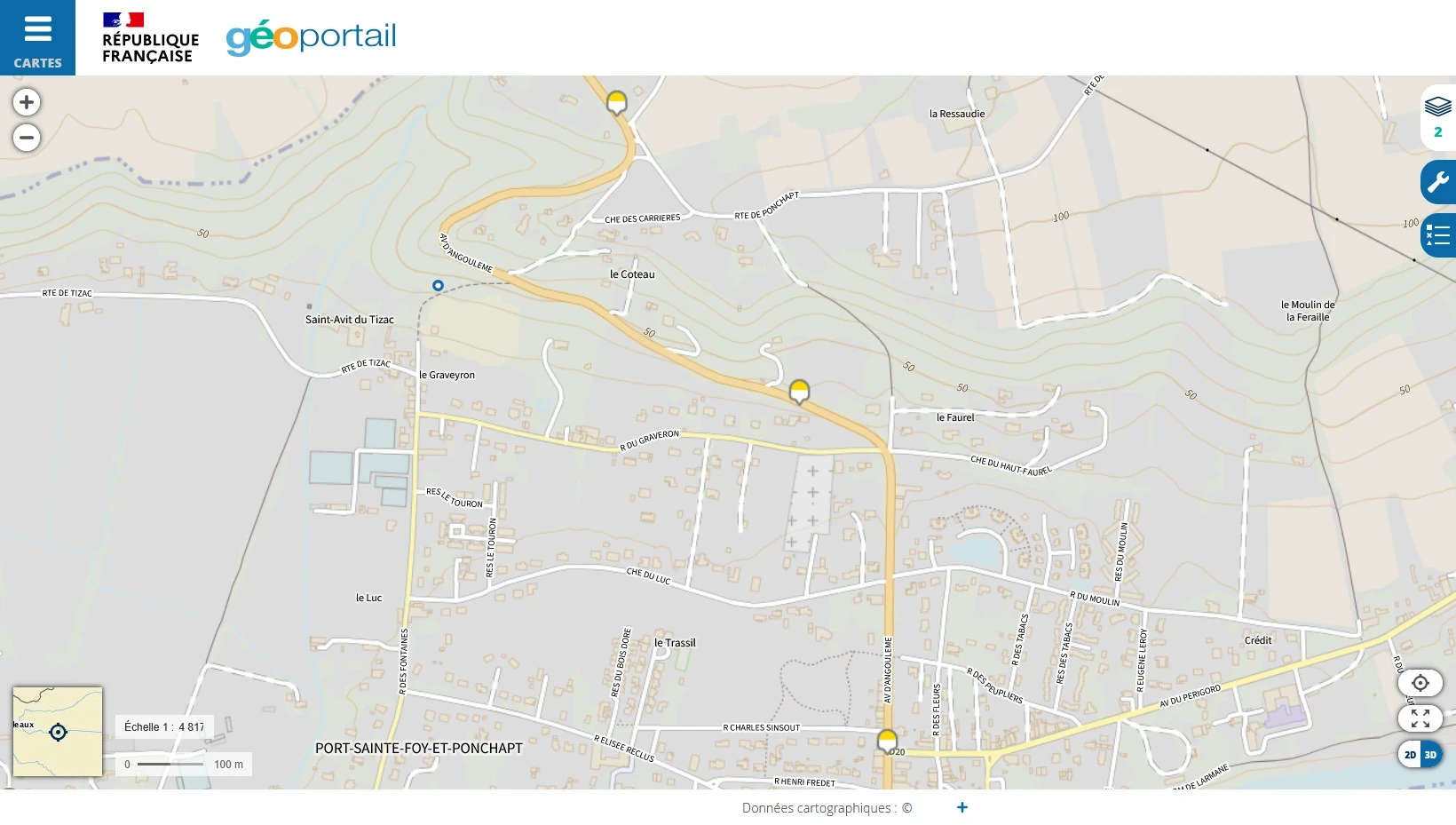Switch to 2D view mode
The width and height of the screenshot is (1456, 825).
tap(1410, 755)
